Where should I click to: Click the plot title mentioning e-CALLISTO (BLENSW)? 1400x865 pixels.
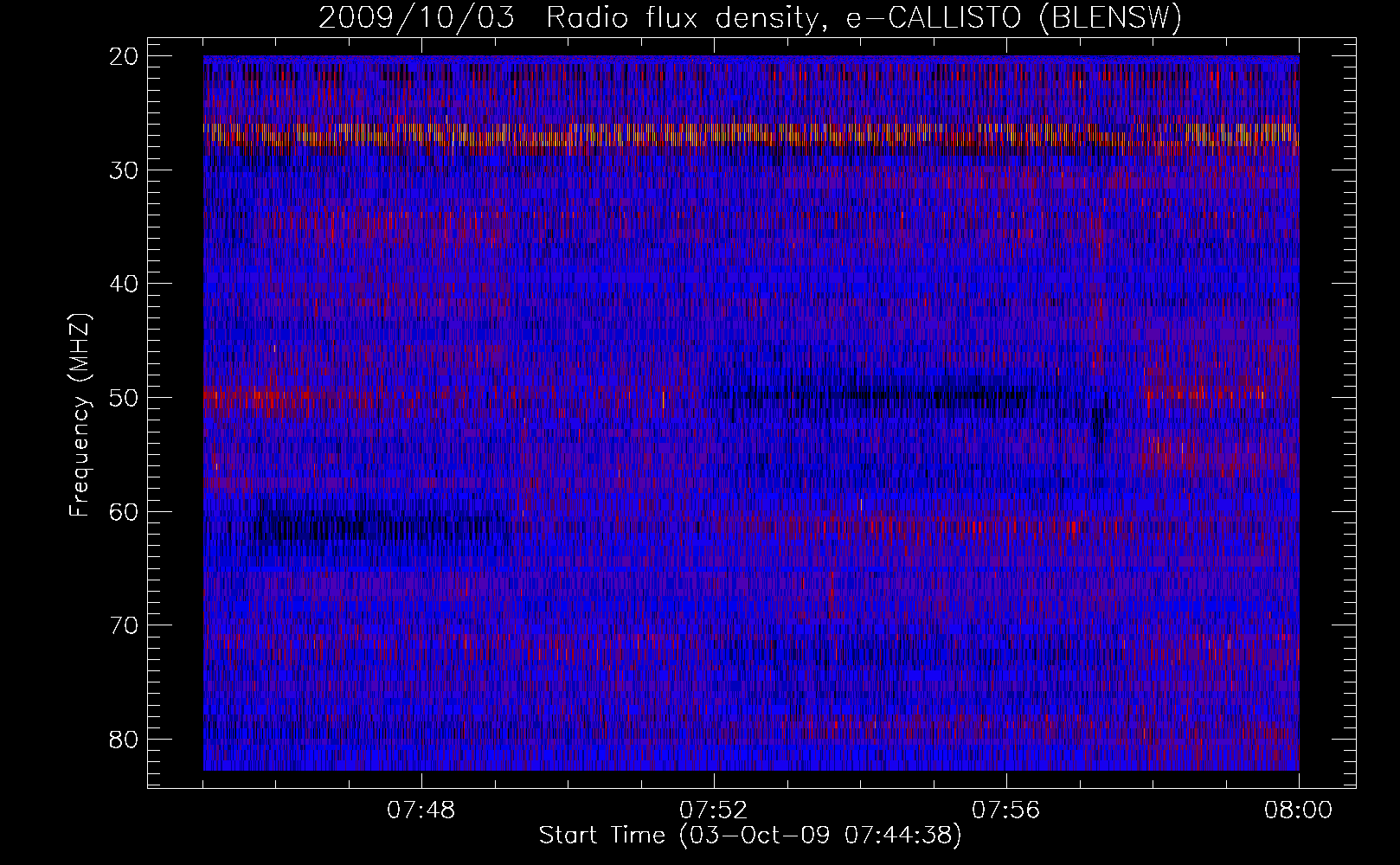[750, 18]
